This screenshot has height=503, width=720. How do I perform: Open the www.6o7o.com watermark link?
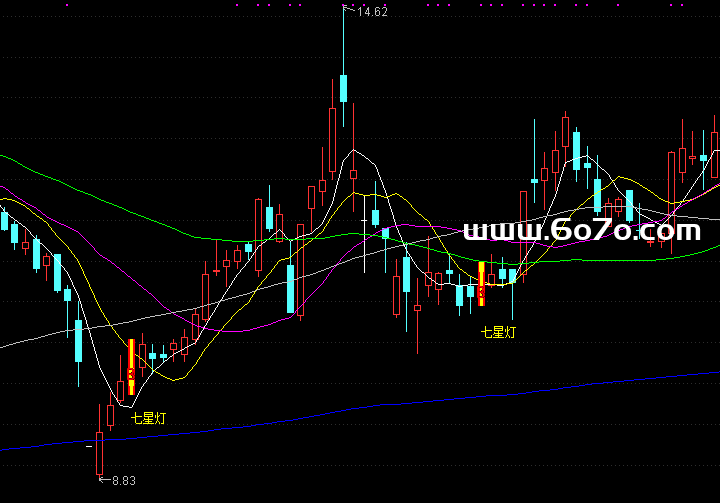582,231
